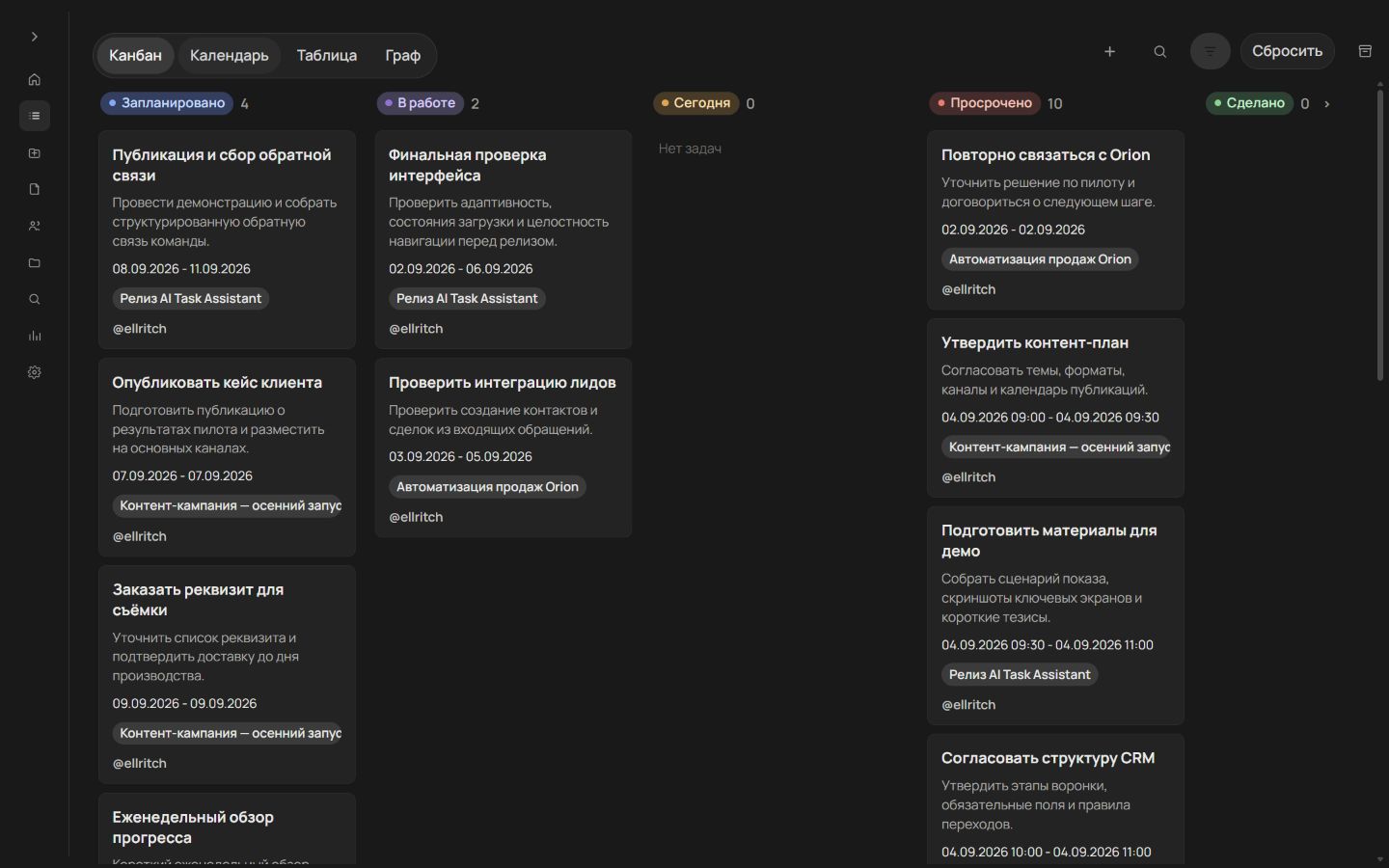Click the Сделано column label
This screenshot has width=1389, height=868.
(1249, 103)
